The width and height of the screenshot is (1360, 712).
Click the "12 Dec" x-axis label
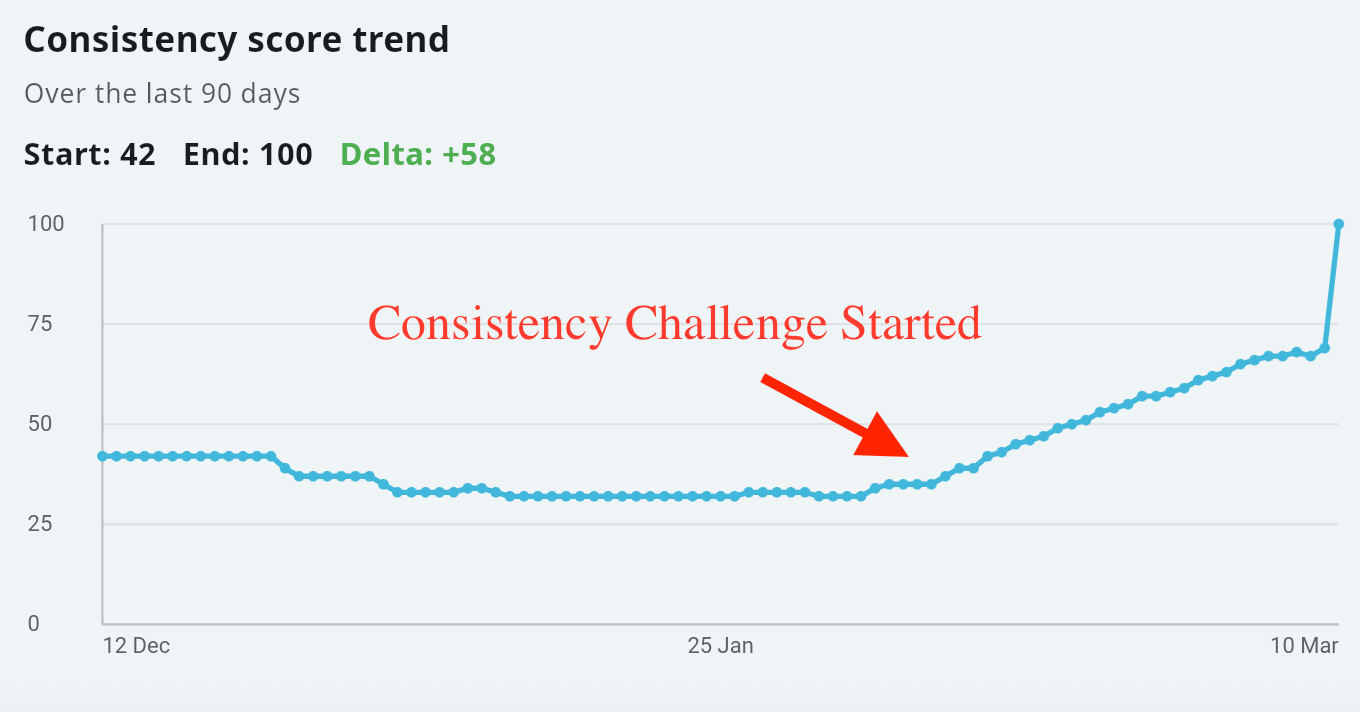click(x=136, y=646)
